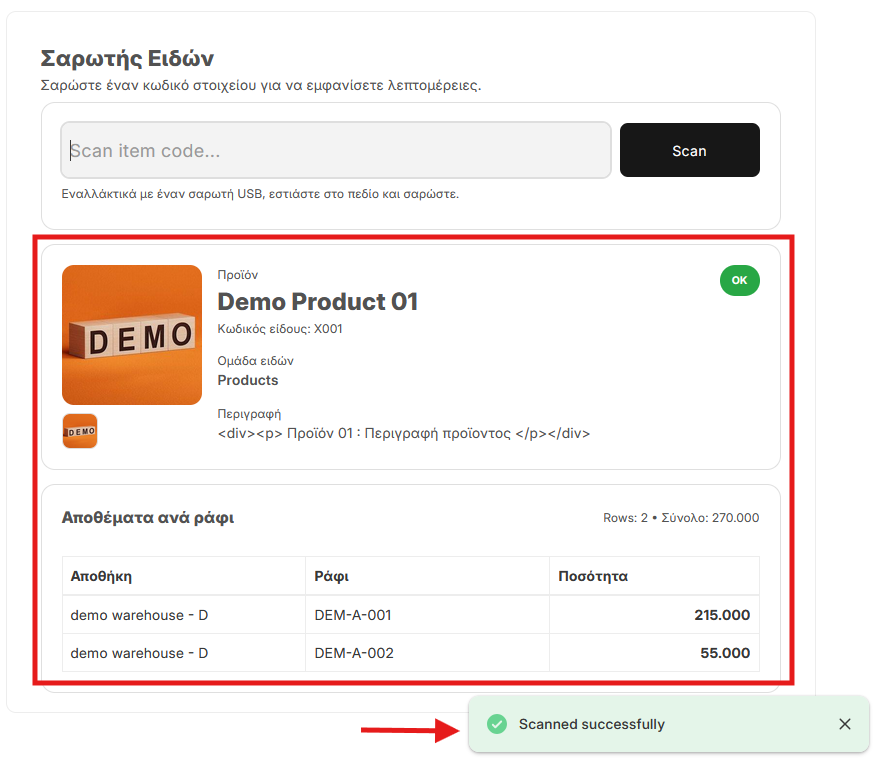876x761 pixels.
Task: Click the Scanned successfully message text
Action: click(591, 724)
